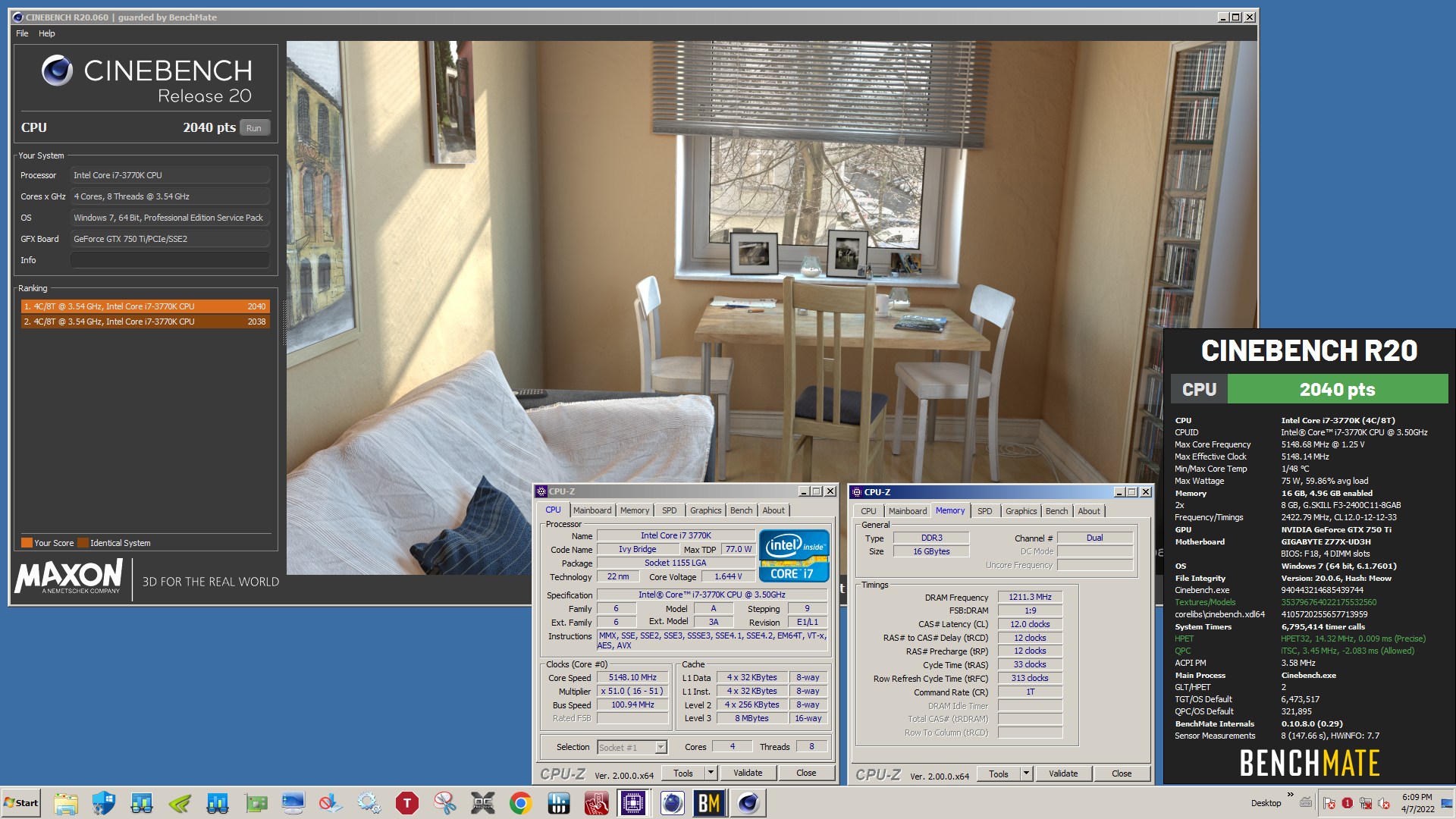Open the Socket #1 selection dropdown
The height and width of the screenshot is (819, 1456).
click(632, 748)
